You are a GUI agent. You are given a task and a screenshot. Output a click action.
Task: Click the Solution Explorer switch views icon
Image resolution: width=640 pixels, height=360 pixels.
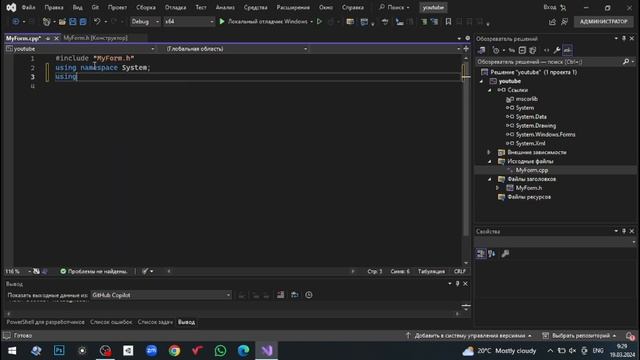click(x=482, y=50)
